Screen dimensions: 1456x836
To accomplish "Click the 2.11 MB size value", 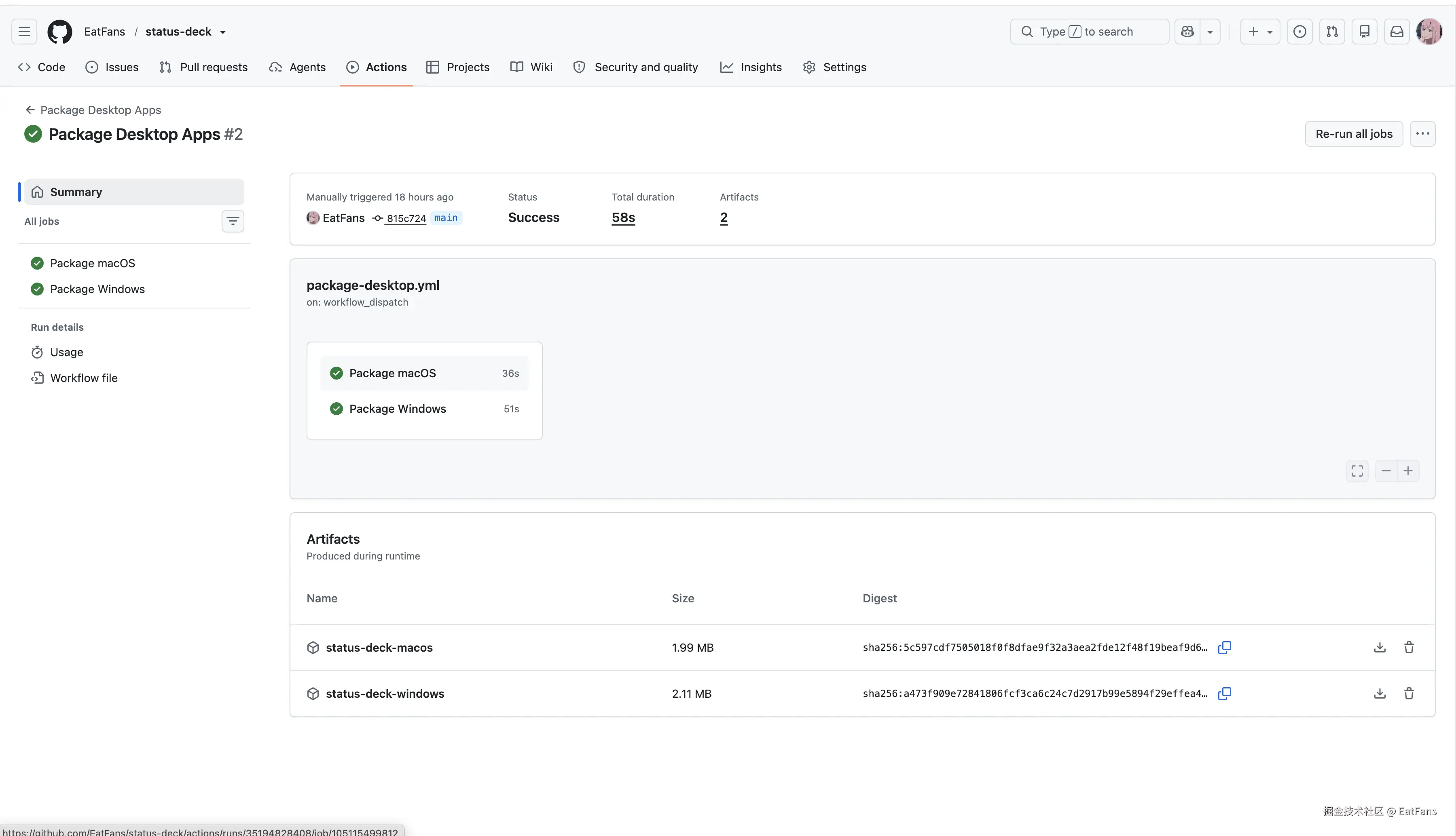I will point(692,693).
